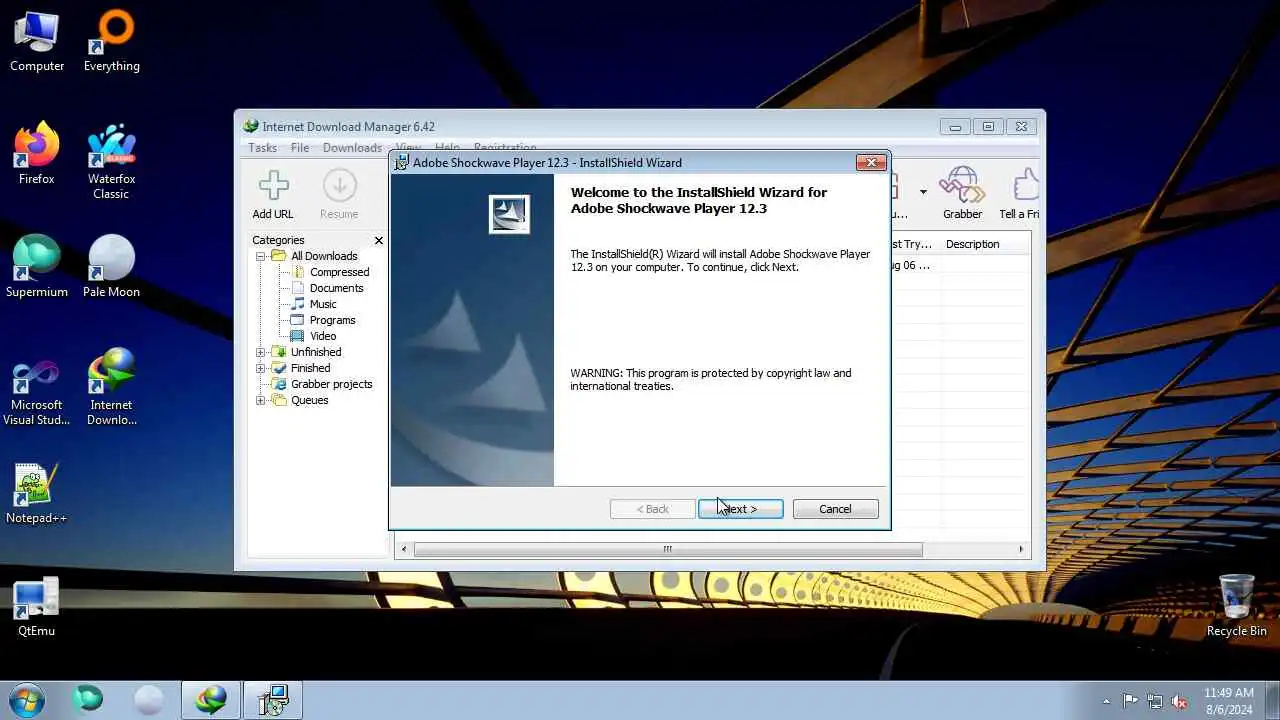Select the Unfinished category
The height and width of the screenshot is (720, 1280).
(x=316, y=352)
